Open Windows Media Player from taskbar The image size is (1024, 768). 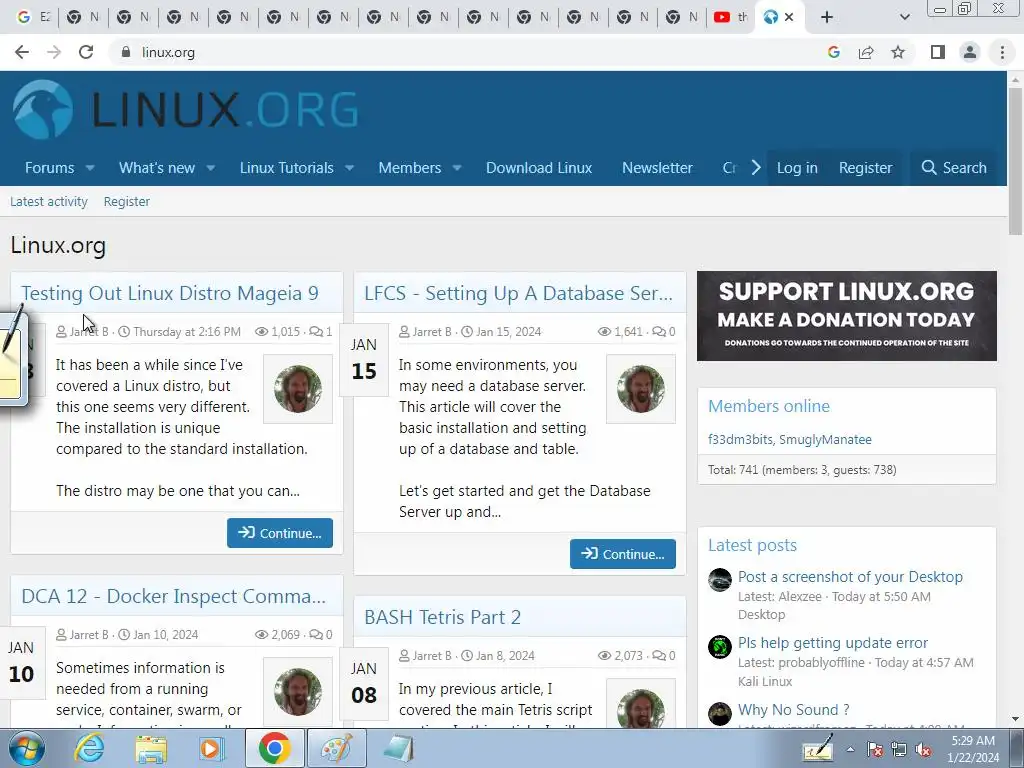click(x=212, y=748)
